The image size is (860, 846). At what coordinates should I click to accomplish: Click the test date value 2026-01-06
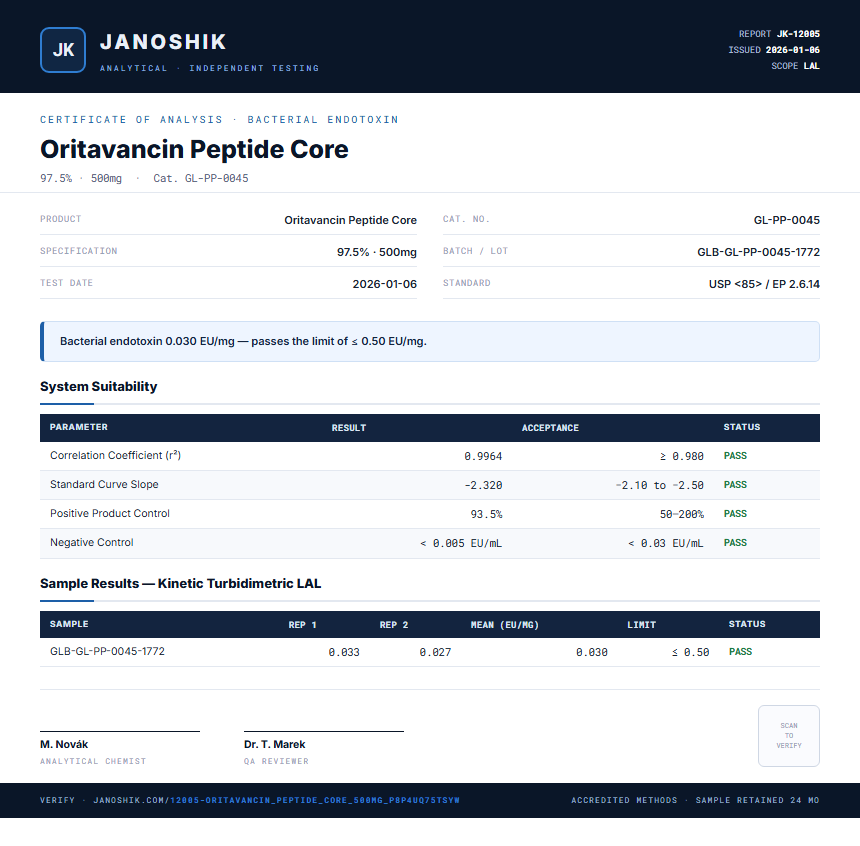384,284
